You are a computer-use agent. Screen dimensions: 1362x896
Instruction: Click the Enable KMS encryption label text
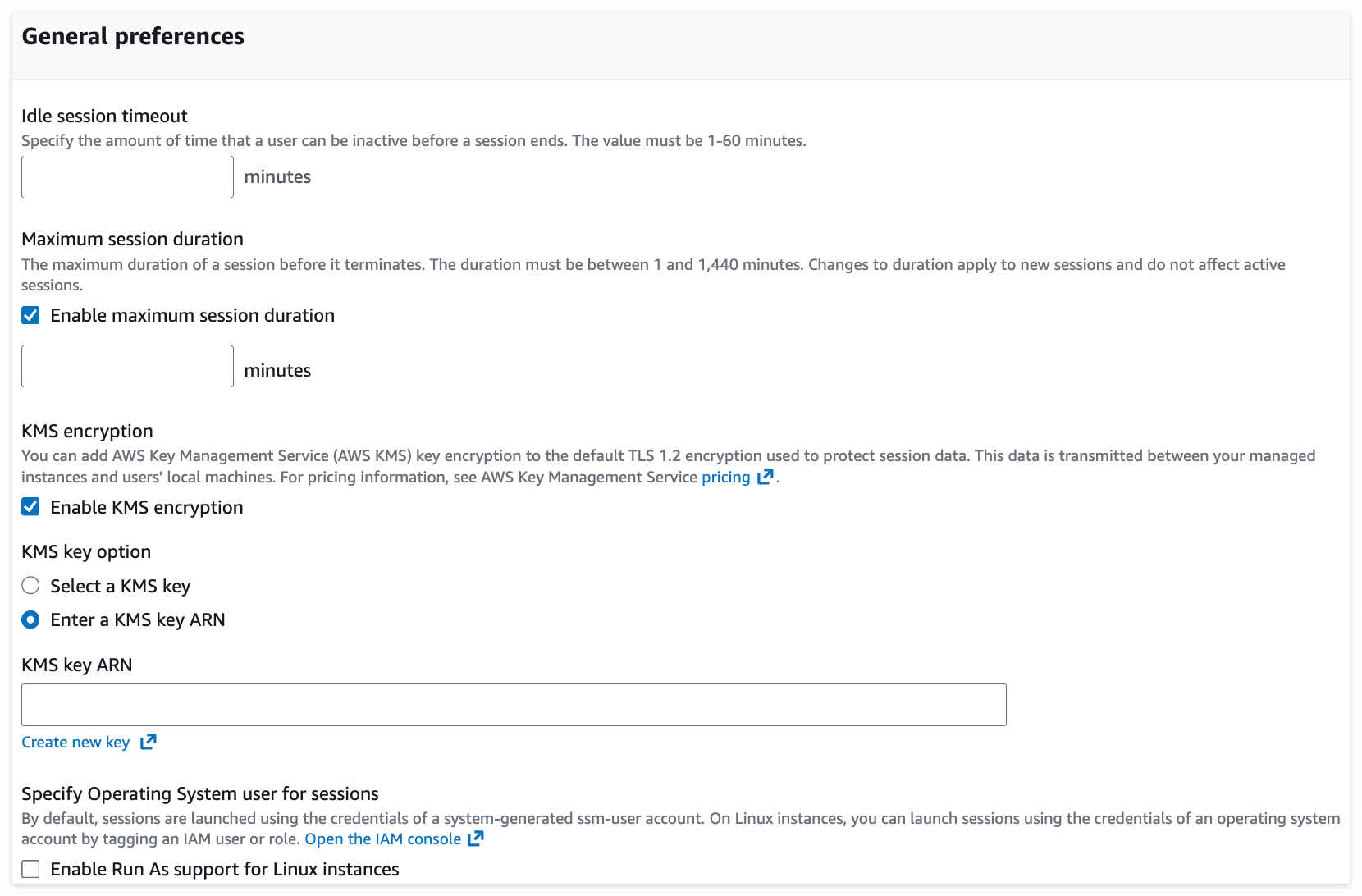tap(147, 507)
